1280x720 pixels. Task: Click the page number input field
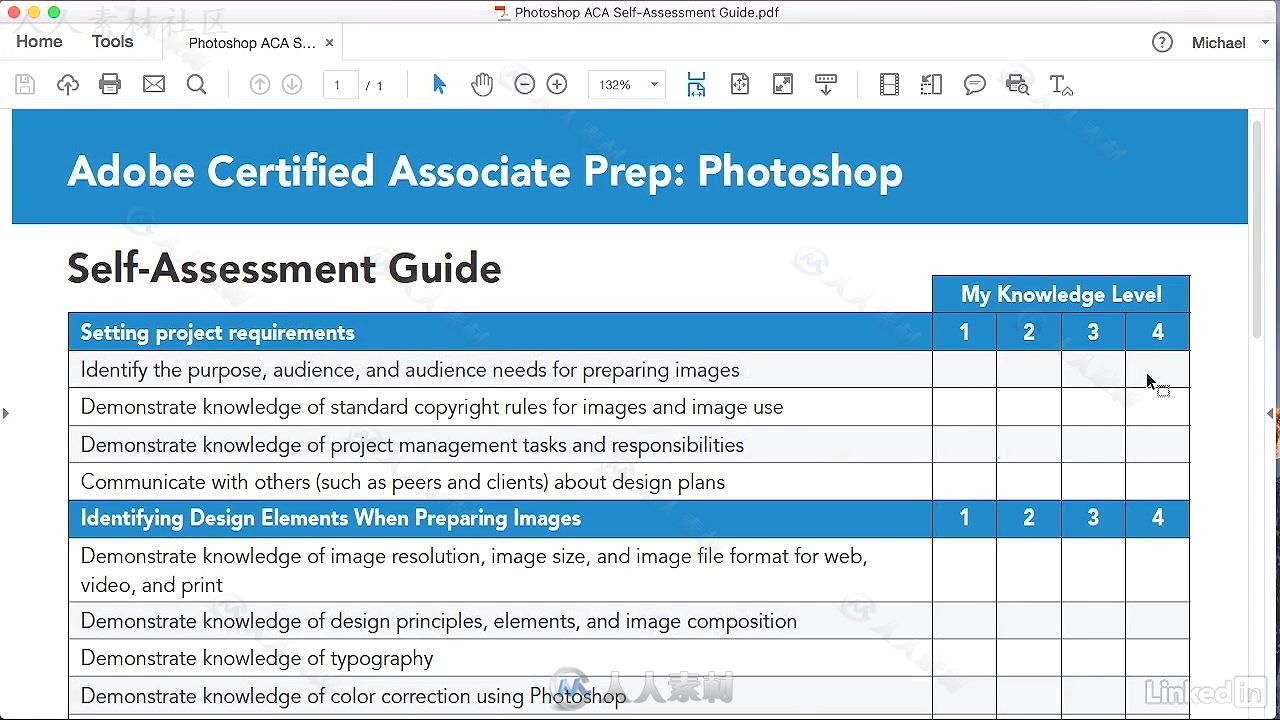pos(340,85)
